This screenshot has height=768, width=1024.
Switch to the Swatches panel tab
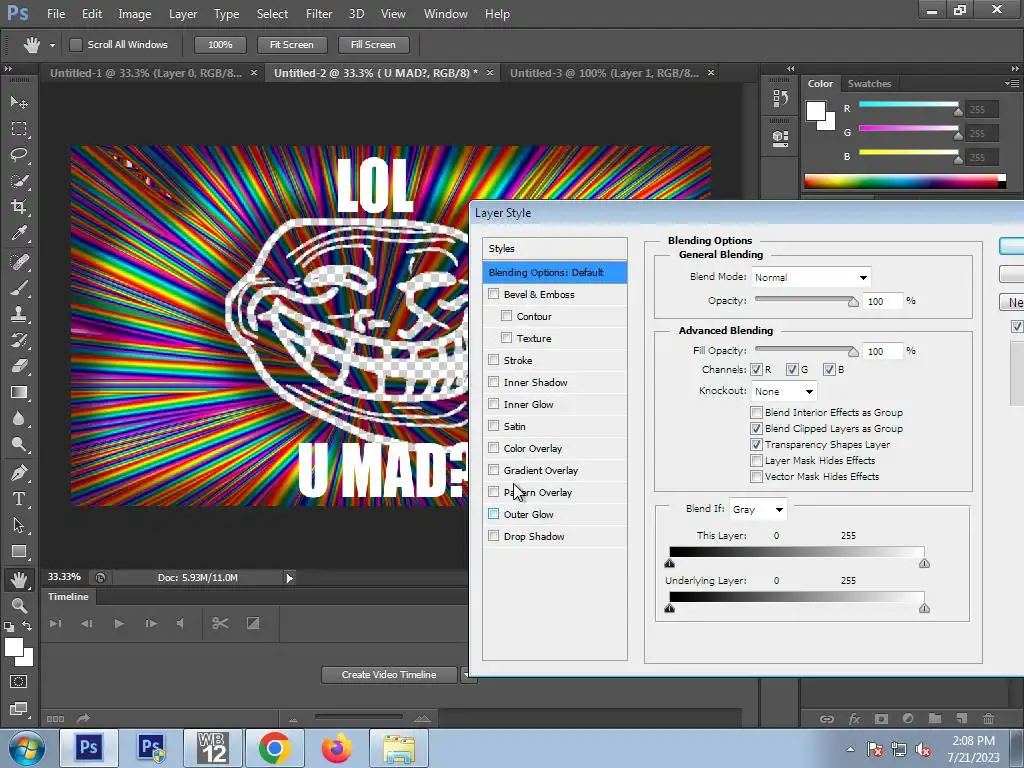point(869,84)
